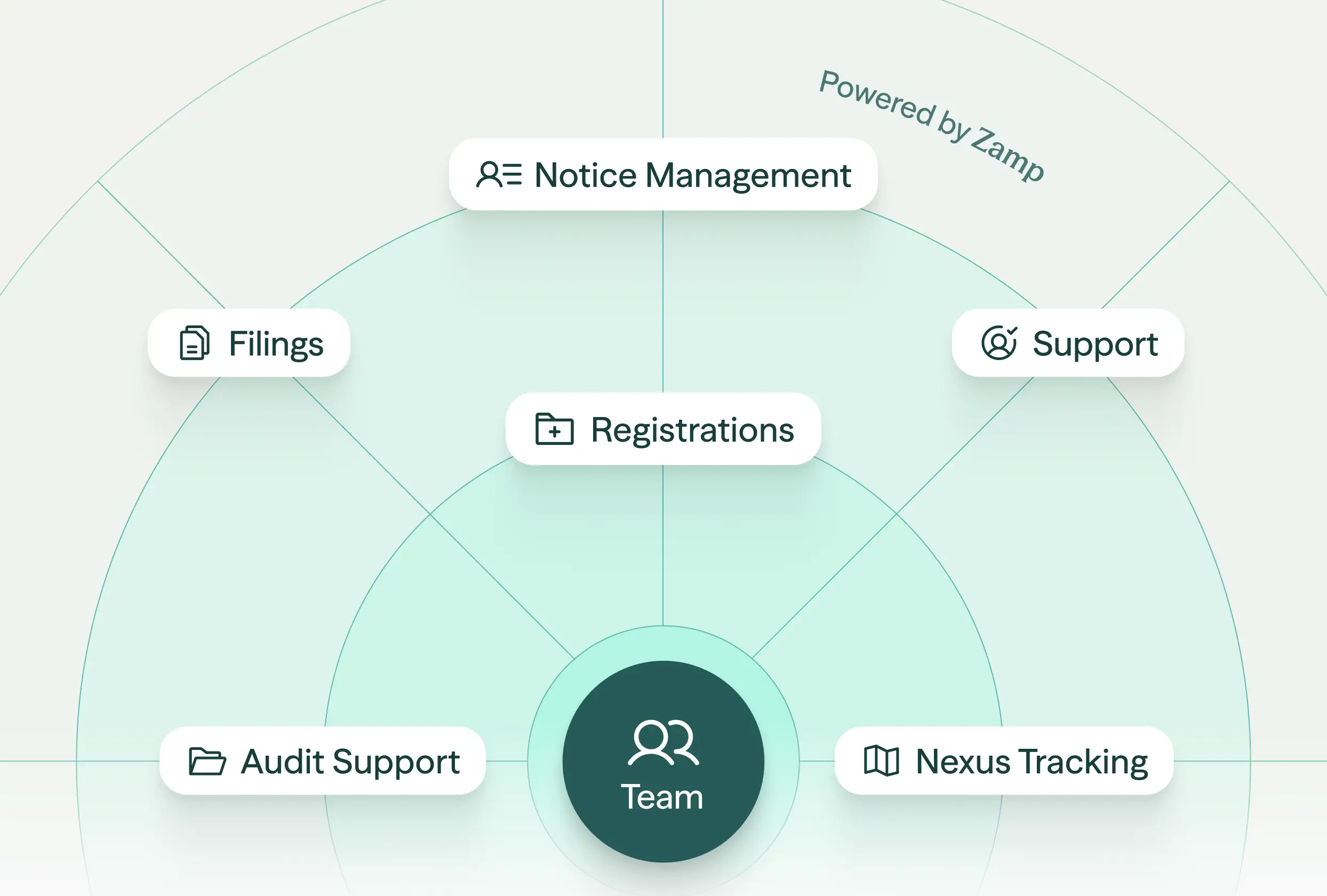Click the folder-plus icon beside Registrations
This screenshot has width=1327, height=896.
pos(554,429)
